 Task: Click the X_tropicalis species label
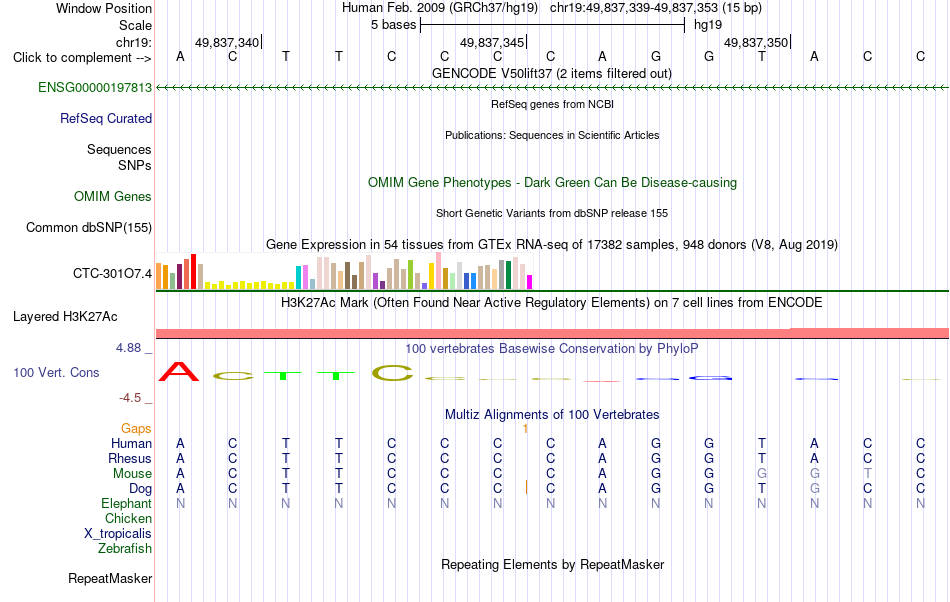(x=118, y=534)
